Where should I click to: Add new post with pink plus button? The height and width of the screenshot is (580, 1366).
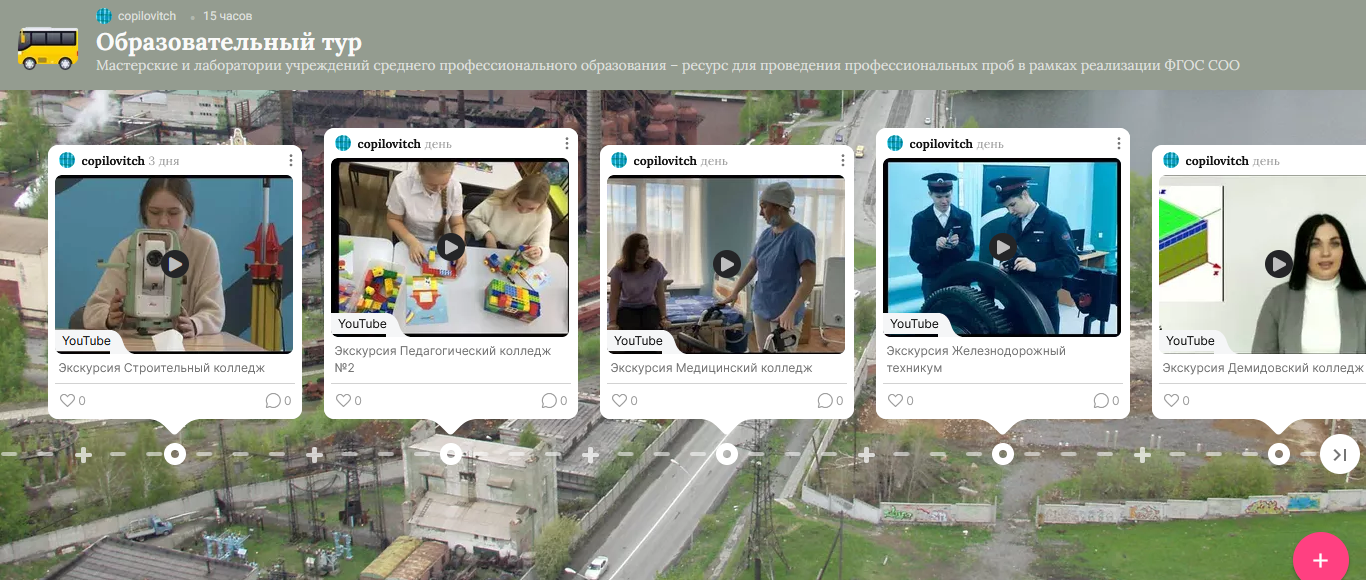[x=1320, y=560]
